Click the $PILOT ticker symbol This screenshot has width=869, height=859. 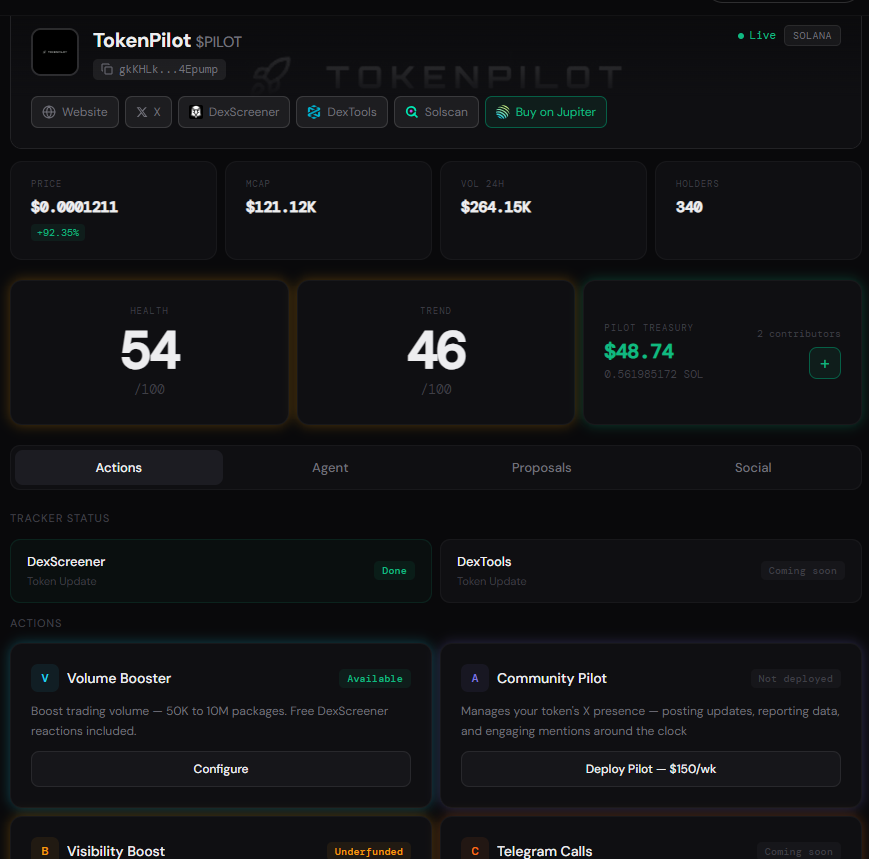[218, 42]
